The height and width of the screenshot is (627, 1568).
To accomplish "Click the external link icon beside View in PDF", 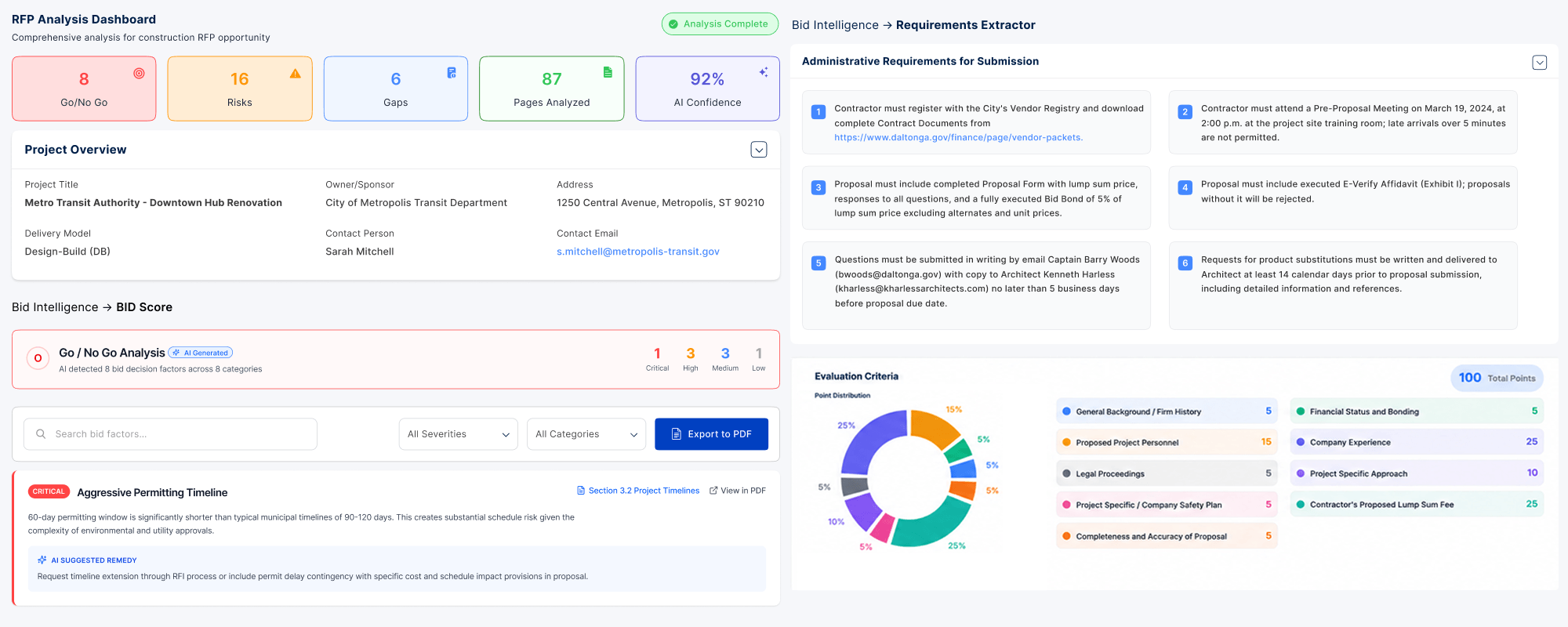I will pyautogui.click(x=713, y=491).
